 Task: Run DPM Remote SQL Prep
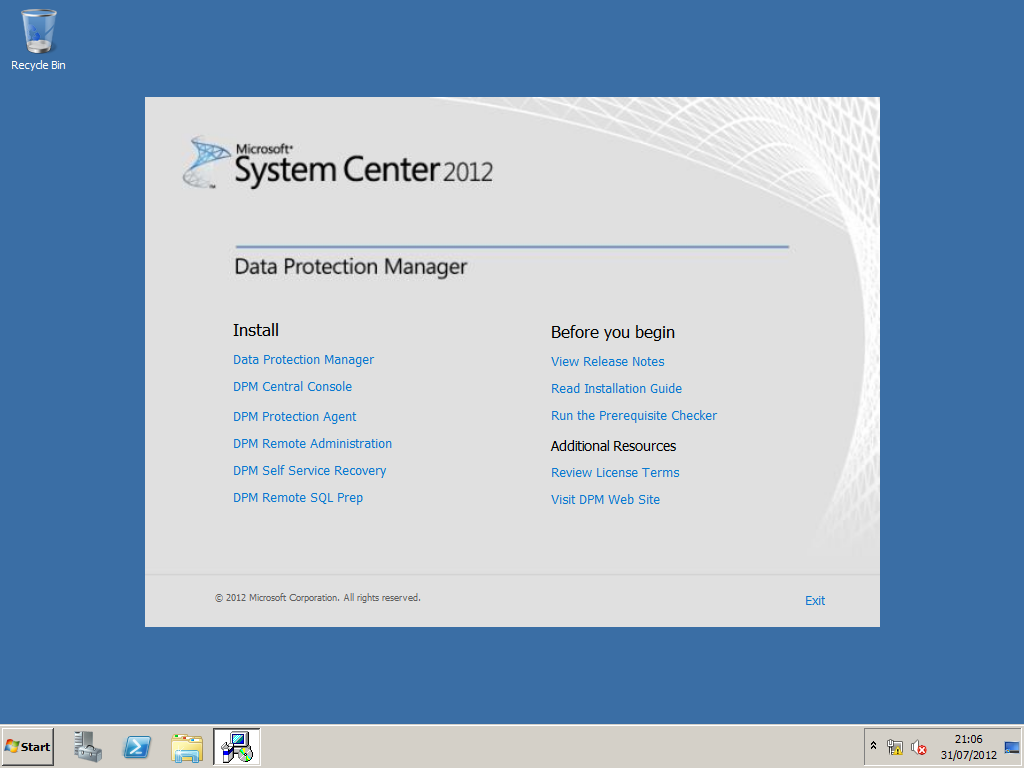point(298,498)
